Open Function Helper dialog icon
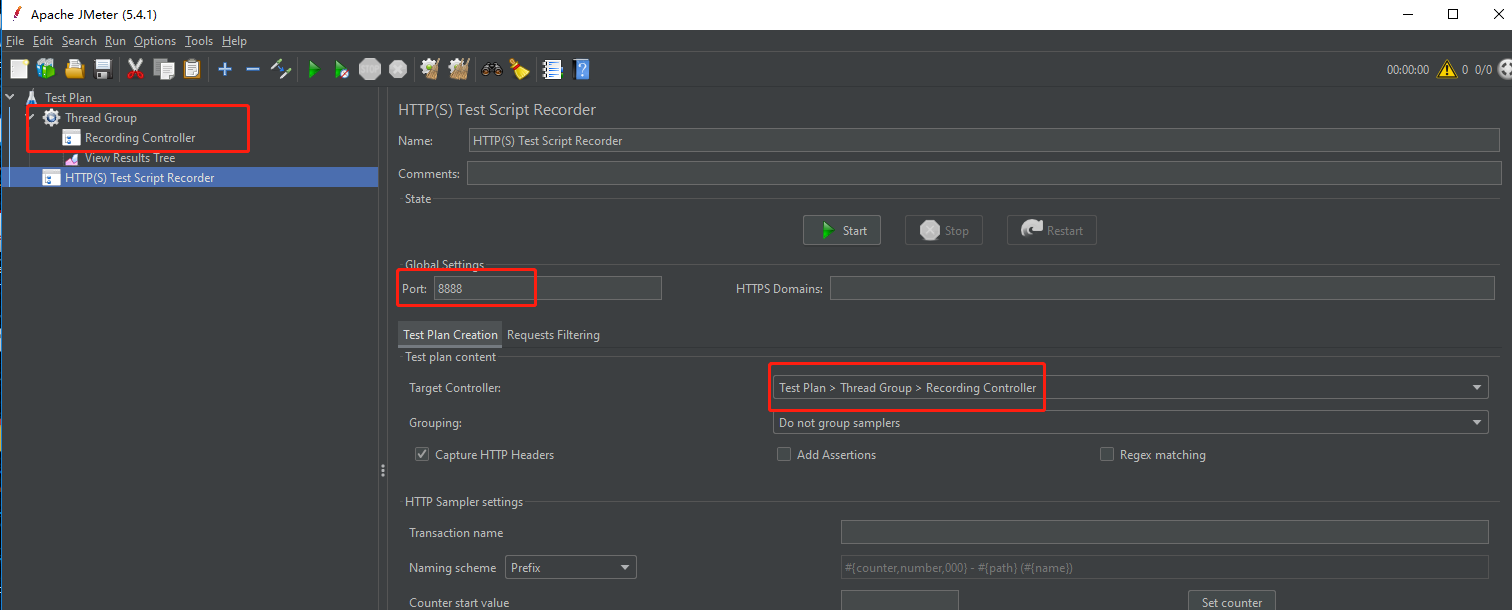This screenshot has width=1512, height=610. click(x=552, y=69)
